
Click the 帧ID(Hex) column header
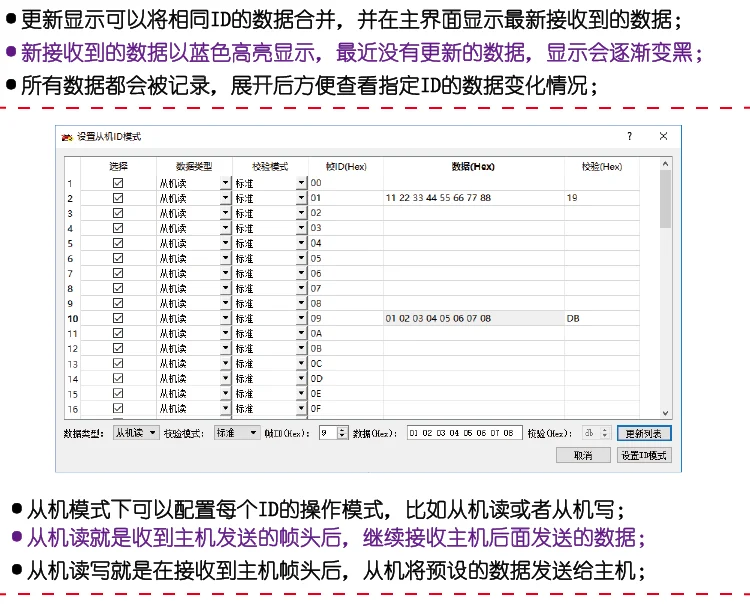click(346, 166)
